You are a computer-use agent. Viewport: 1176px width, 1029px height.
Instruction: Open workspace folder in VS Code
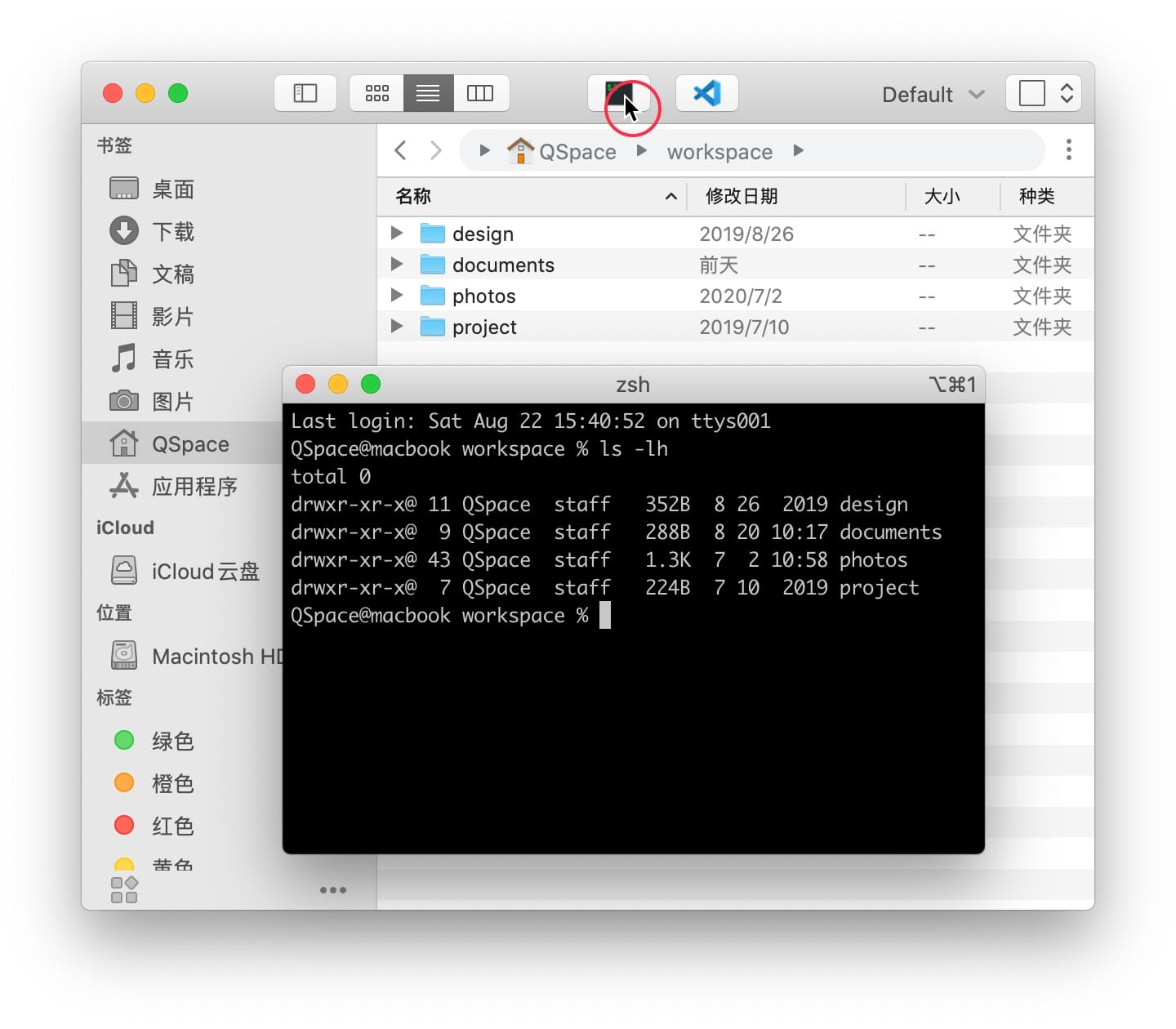click(706, 92)
